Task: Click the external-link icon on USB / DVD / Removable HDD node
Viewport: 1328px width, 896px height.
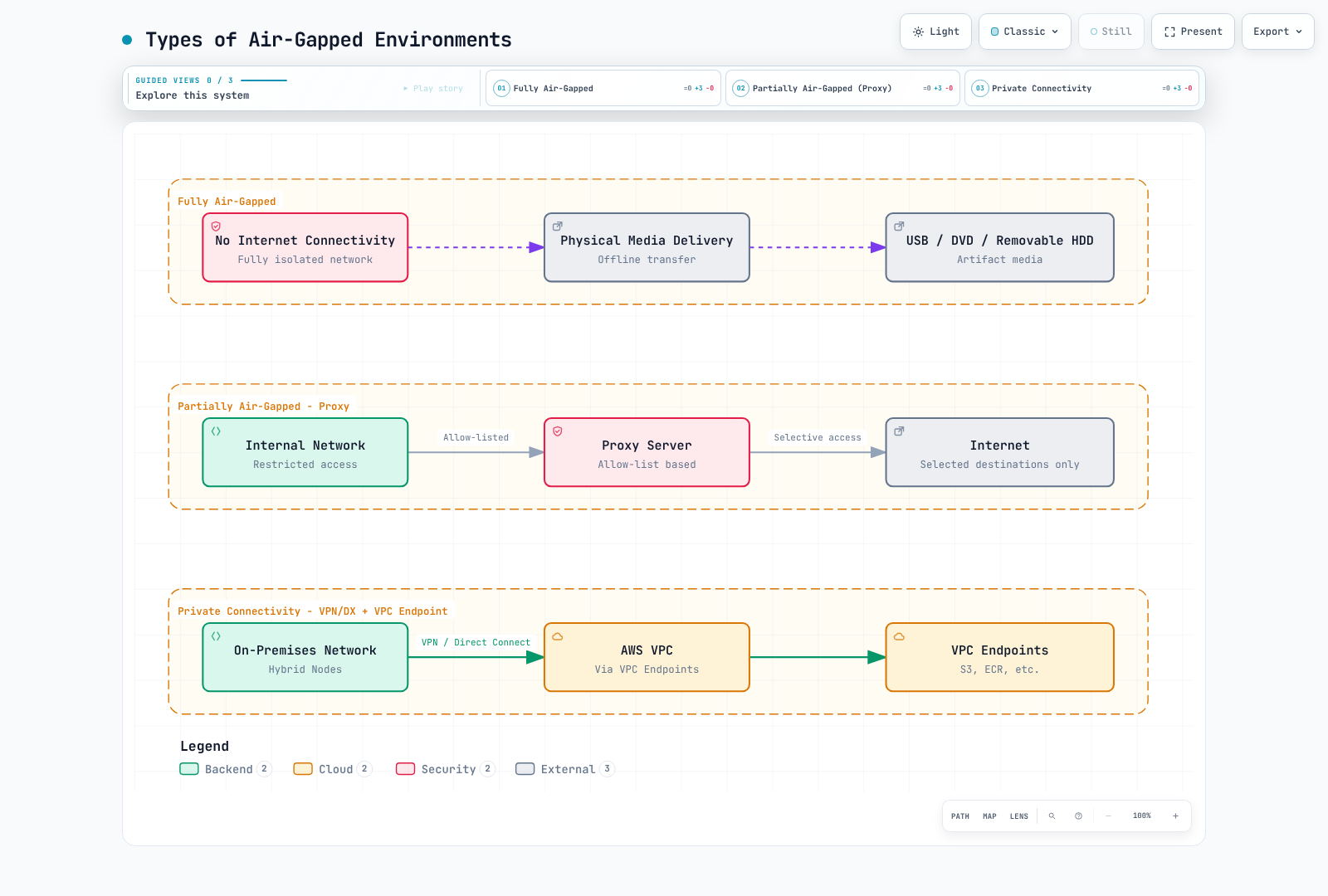Action: coord(899,226)
